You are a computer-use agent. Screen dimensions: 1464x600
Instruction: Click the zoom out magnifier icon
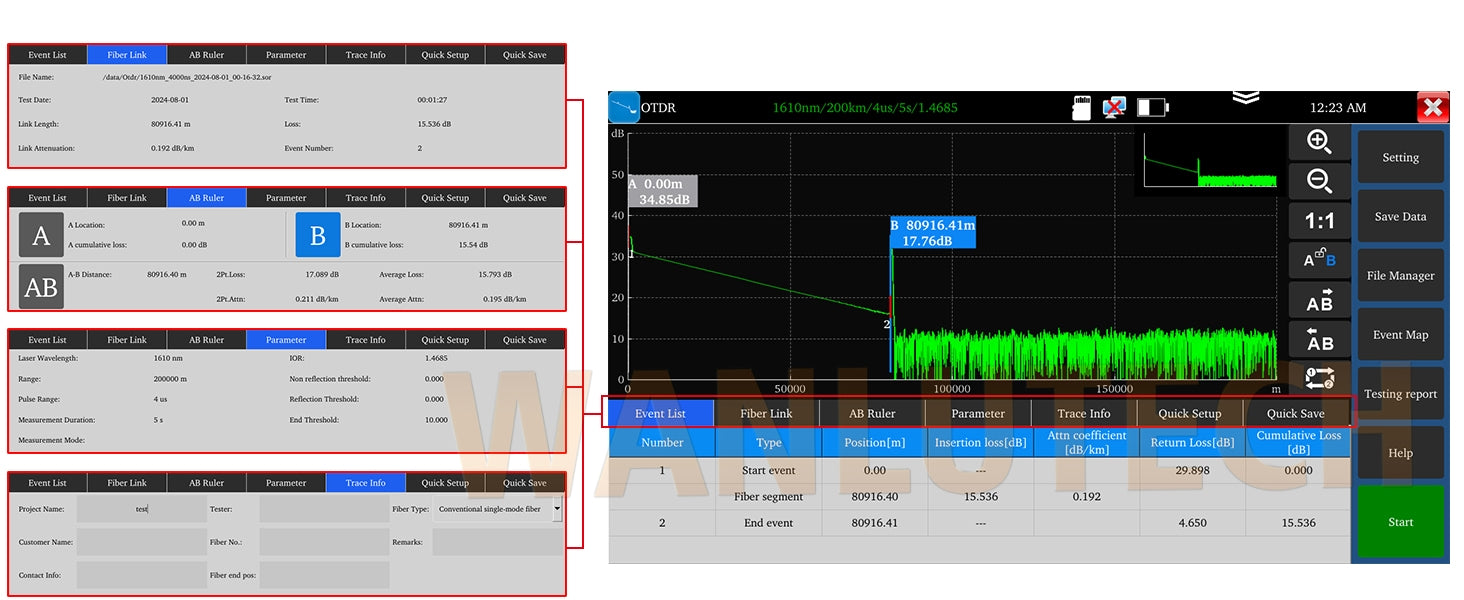(x=1319, y=181)
